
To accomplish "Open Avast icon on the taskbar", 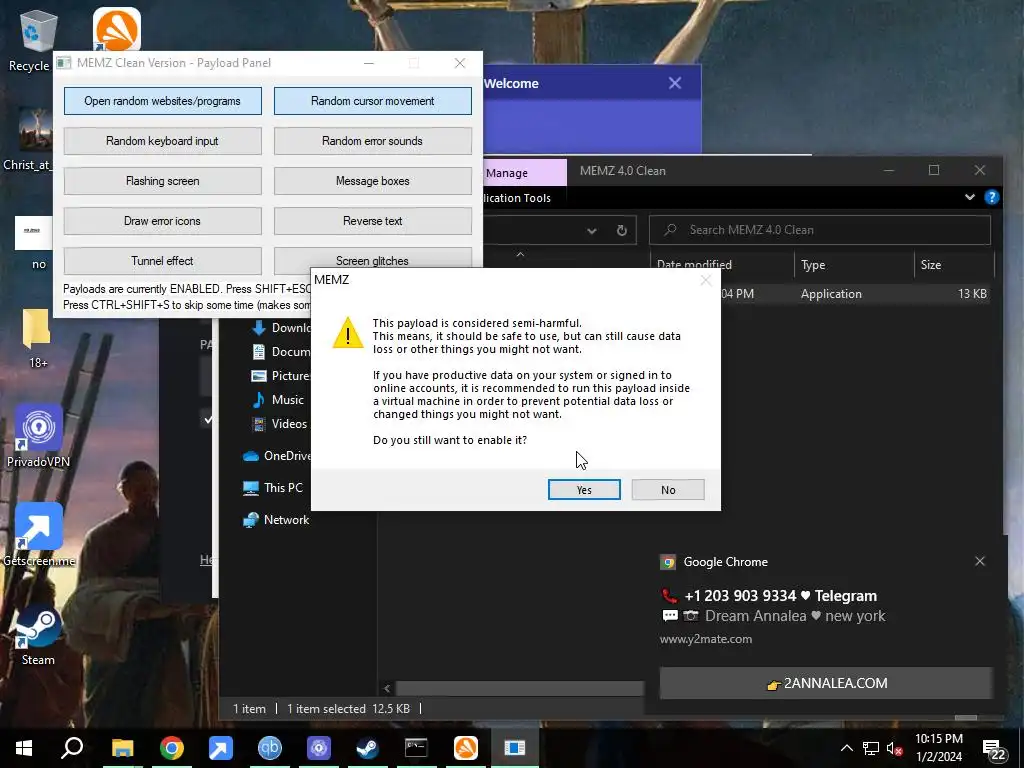I will [466, 748].
